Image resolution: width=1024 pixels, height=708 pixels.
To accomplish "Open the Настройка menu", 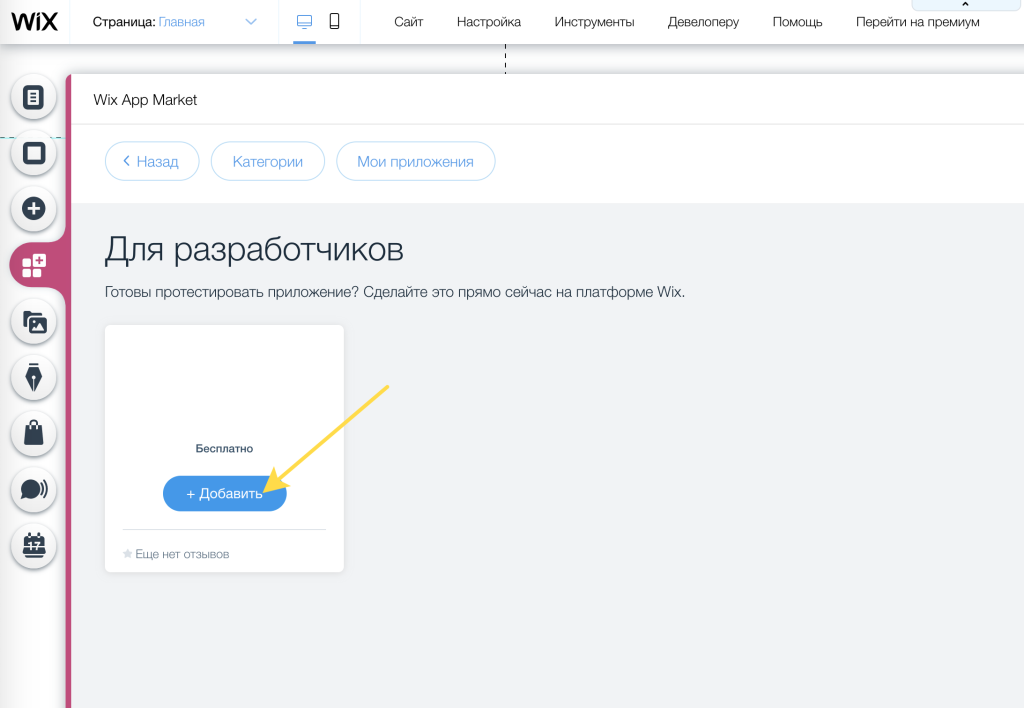I will 488,22.
